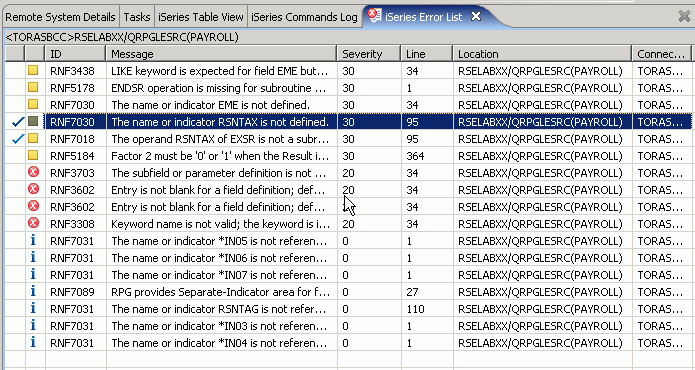
Task: Select LIKE keyword is expected message
Action: [220, 71]
